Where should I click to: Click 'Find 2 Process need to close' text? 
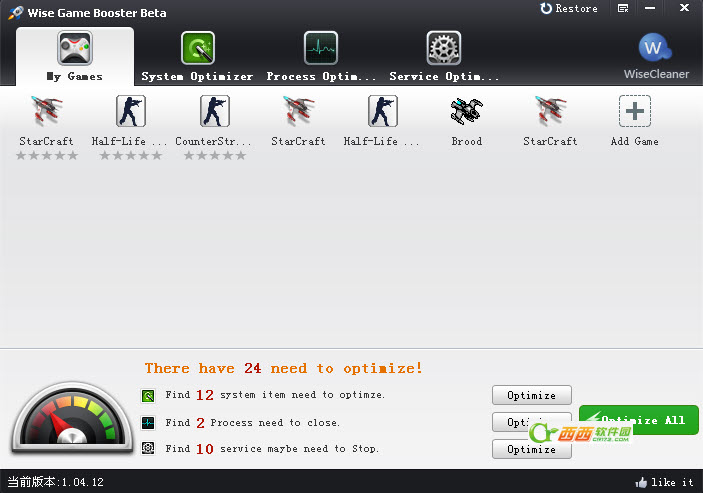(252, 423)
